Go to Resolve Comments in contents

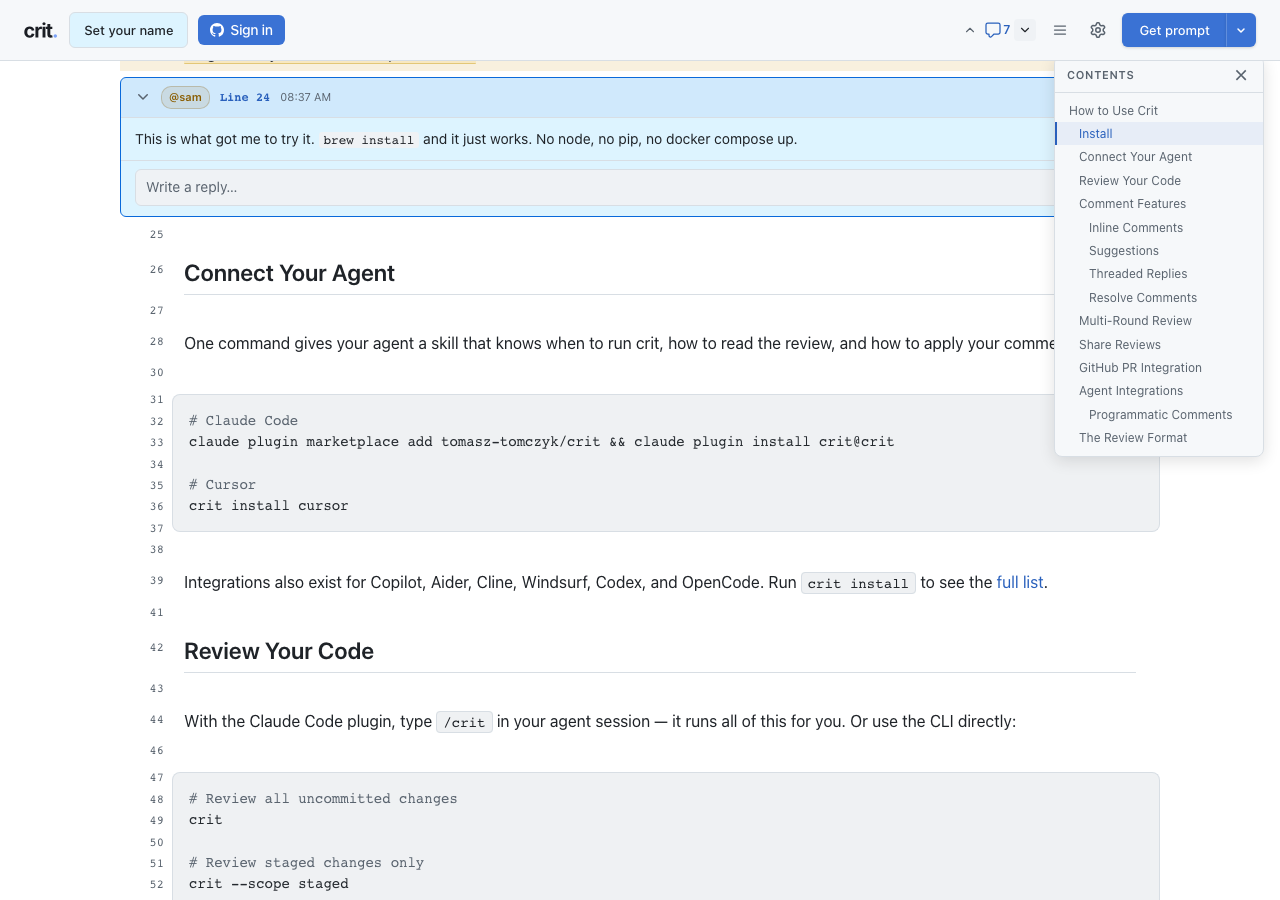click(1143, 298)
